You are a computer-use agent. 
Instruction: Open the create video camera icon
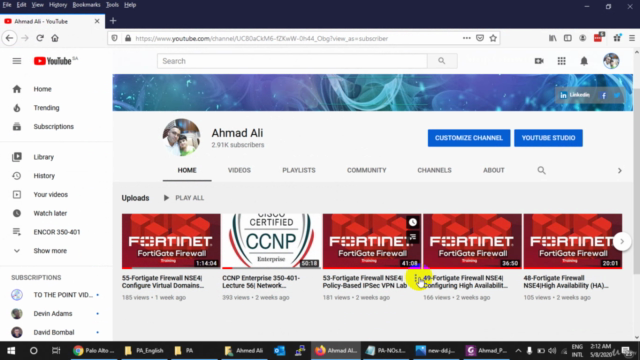[539, 61]
